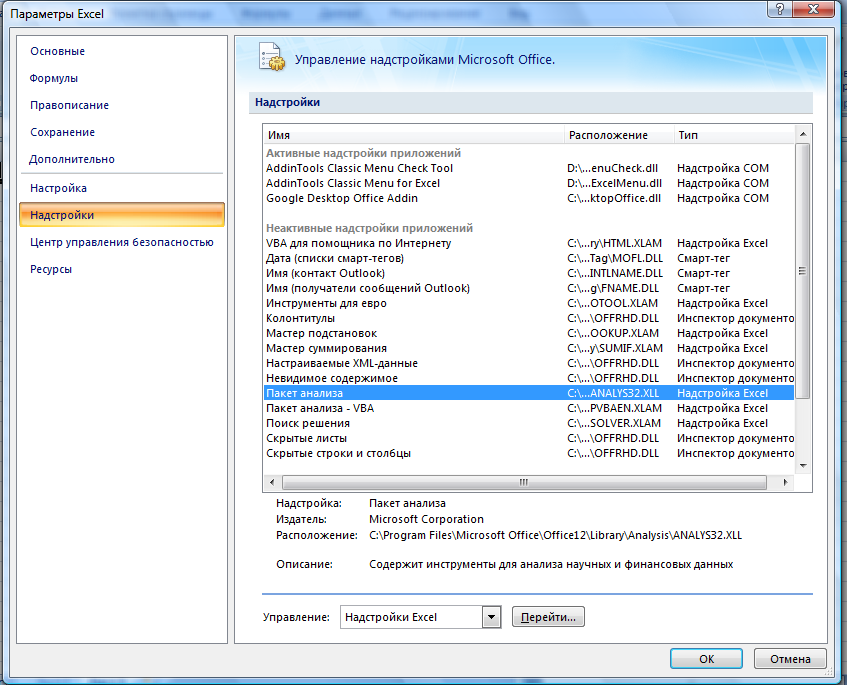The image size is (847, 685).
Task: Sort by Расположение column header
Action: tap(620, 135)
